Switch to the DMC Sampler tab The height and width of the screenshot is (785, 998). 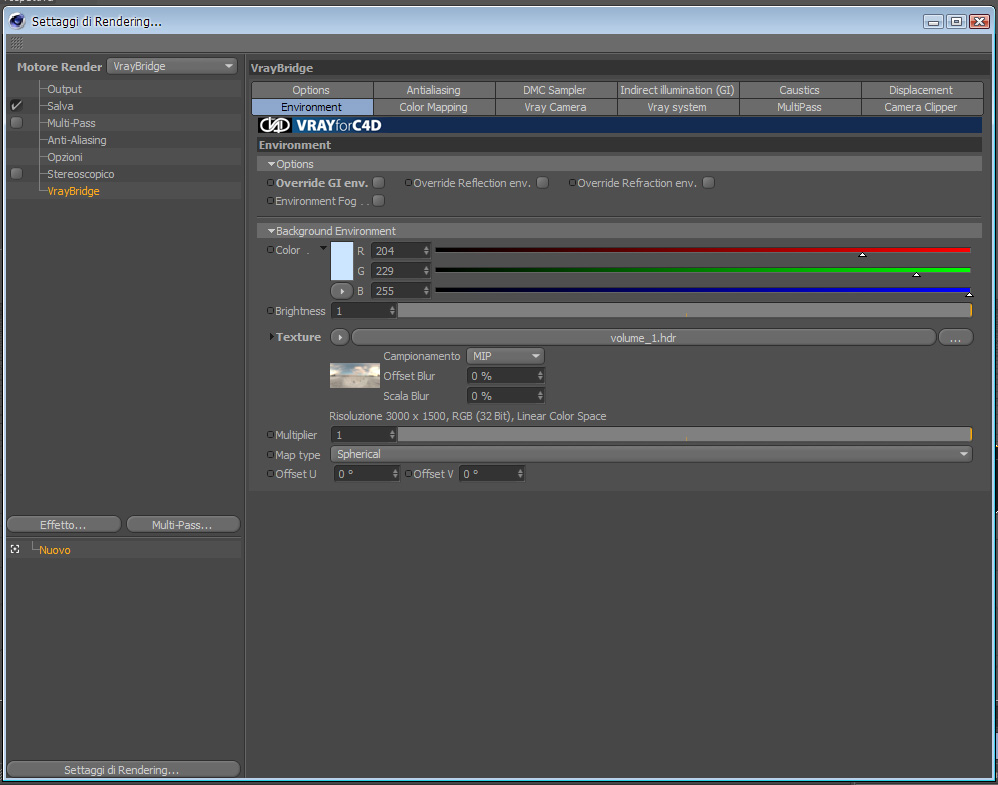555,90
